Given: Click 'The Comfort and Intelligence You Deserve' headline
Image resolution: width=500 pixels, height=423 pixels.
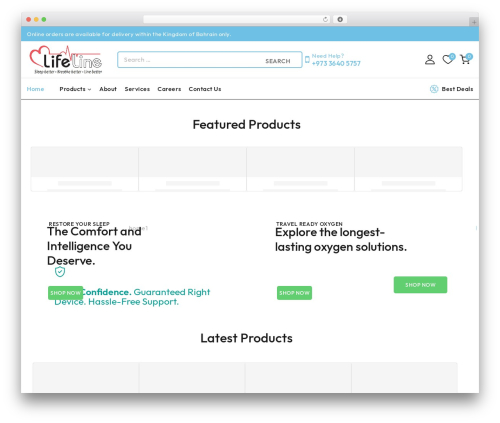Looking at the screenshot, I should click(94, 246).
